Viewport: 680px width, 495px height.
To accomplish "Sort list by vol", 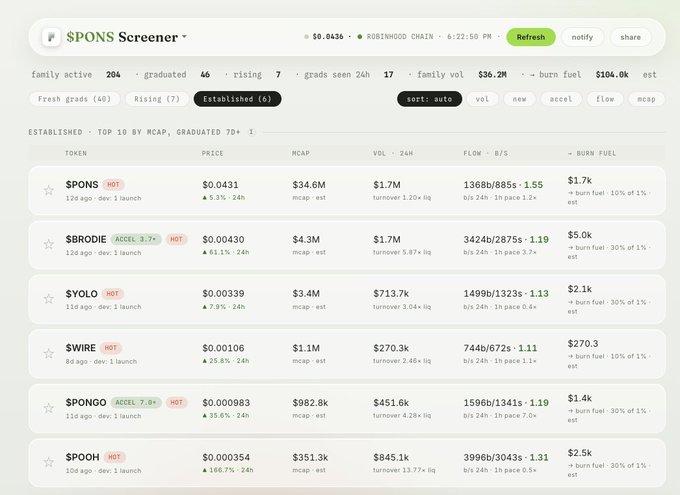I will (x=482, y=99).
